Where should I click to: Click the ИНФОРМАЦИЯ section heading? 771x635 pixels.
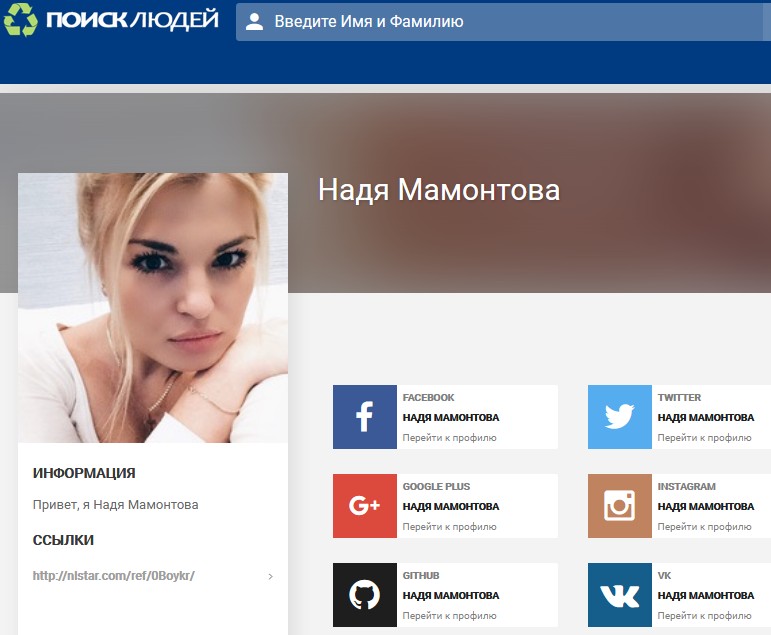click(x=84, y=473)
